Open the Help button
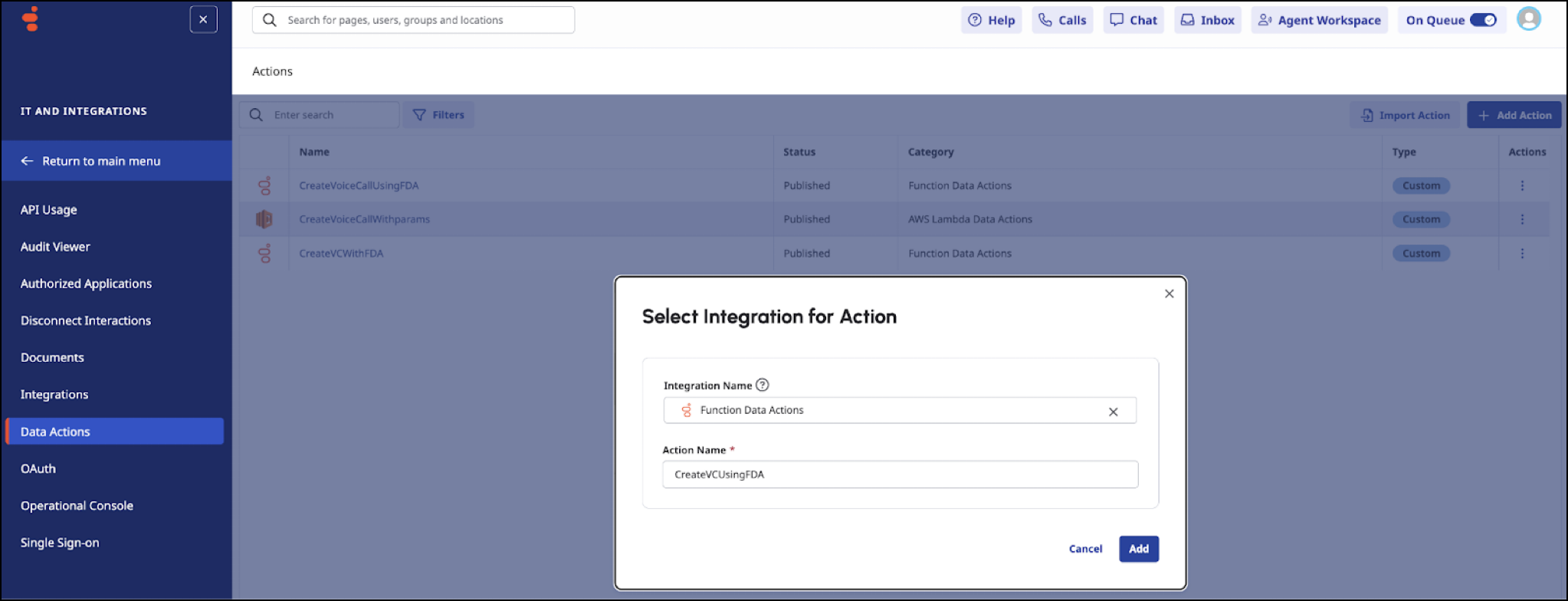Viewport: 1568px width, 601px height. pyautogui.click(x=992, y=20)
